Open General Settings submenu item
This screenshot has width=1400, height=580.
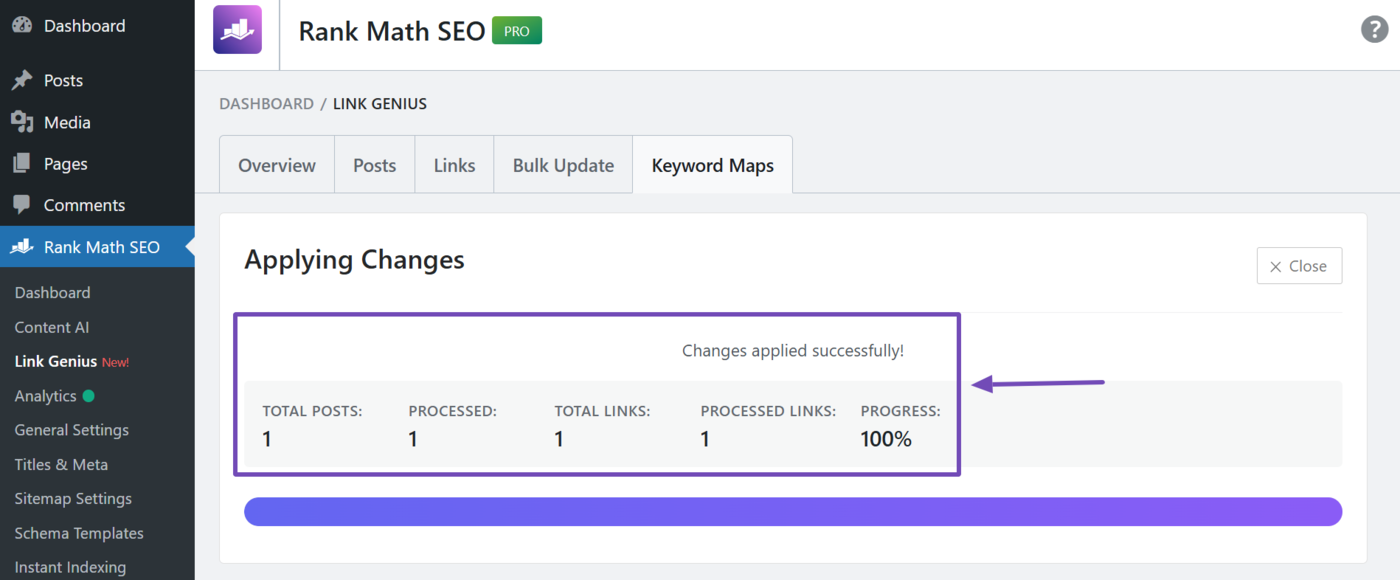pyautogui.click(x=71, y=430)
